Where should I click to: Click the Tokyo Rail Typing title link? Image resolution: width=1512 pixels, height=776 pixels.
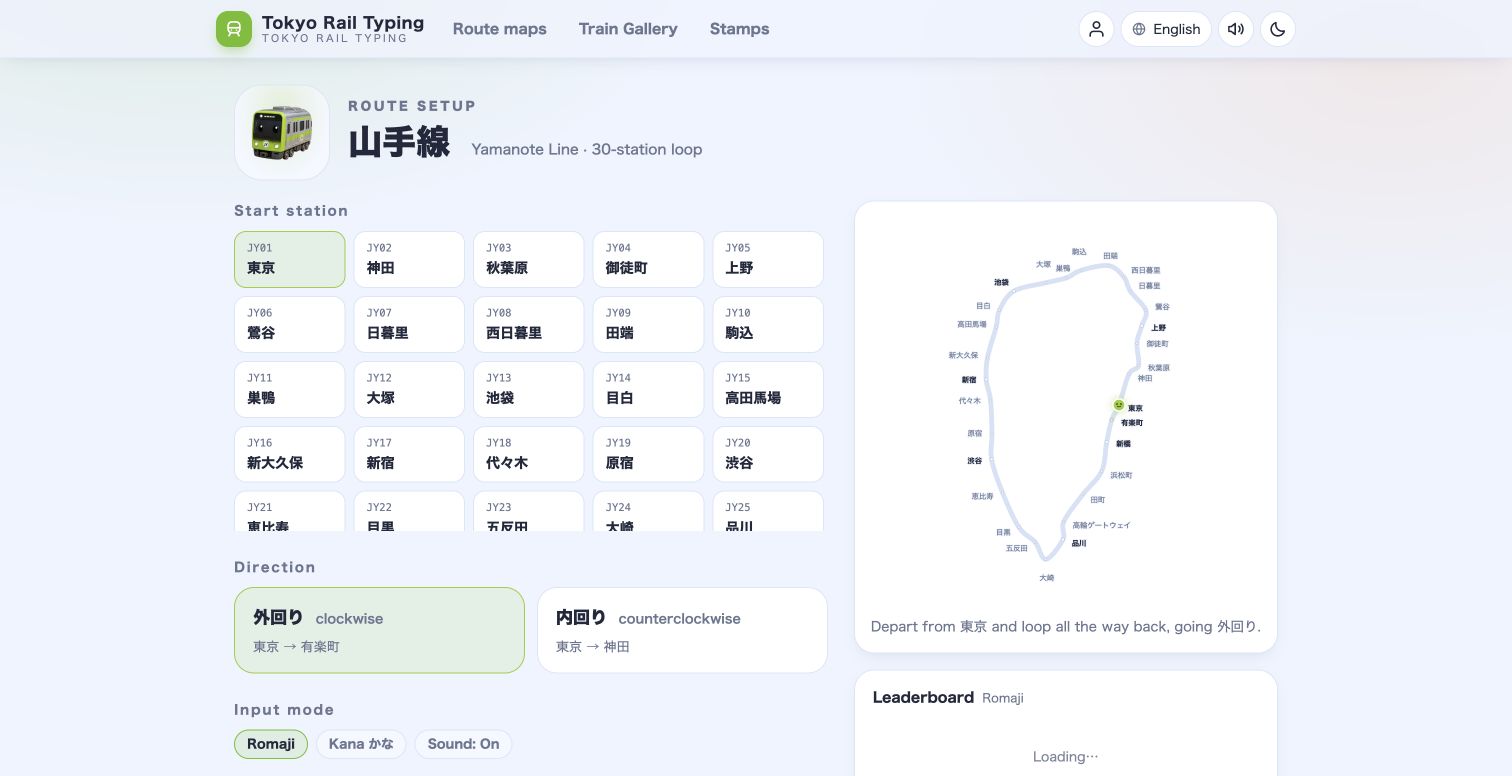click(343, 29)
